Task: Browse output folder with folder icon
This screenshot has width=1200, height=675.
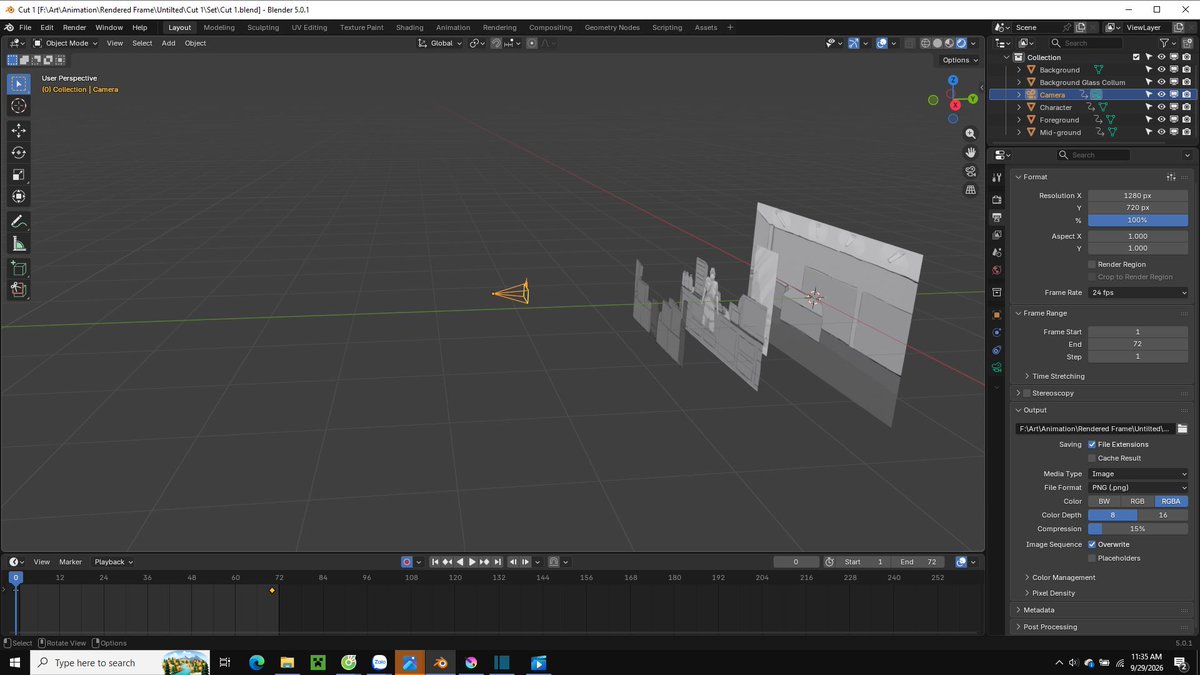Action: [x=1182, y=428]
